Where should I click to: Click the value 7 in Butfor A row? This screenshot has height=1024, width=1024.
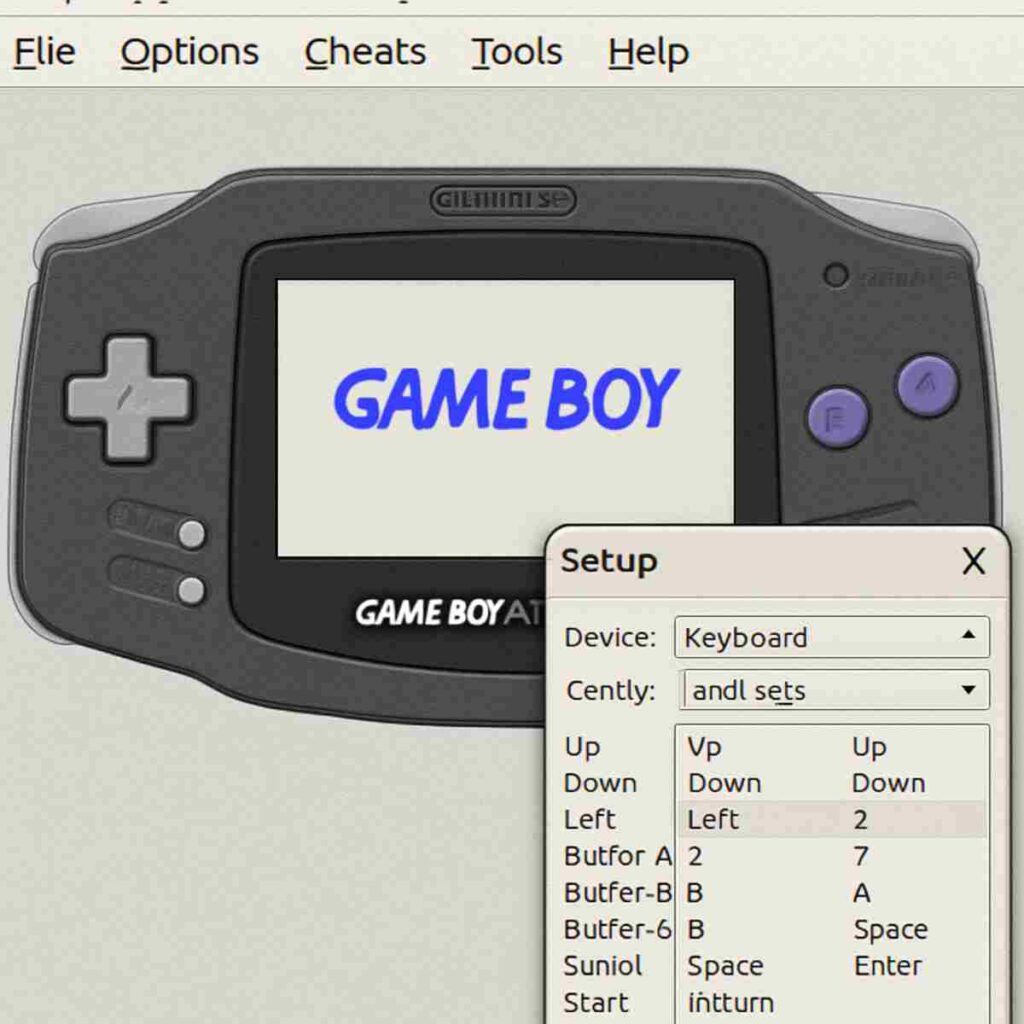pyautogui.click(x=861, y=856)
